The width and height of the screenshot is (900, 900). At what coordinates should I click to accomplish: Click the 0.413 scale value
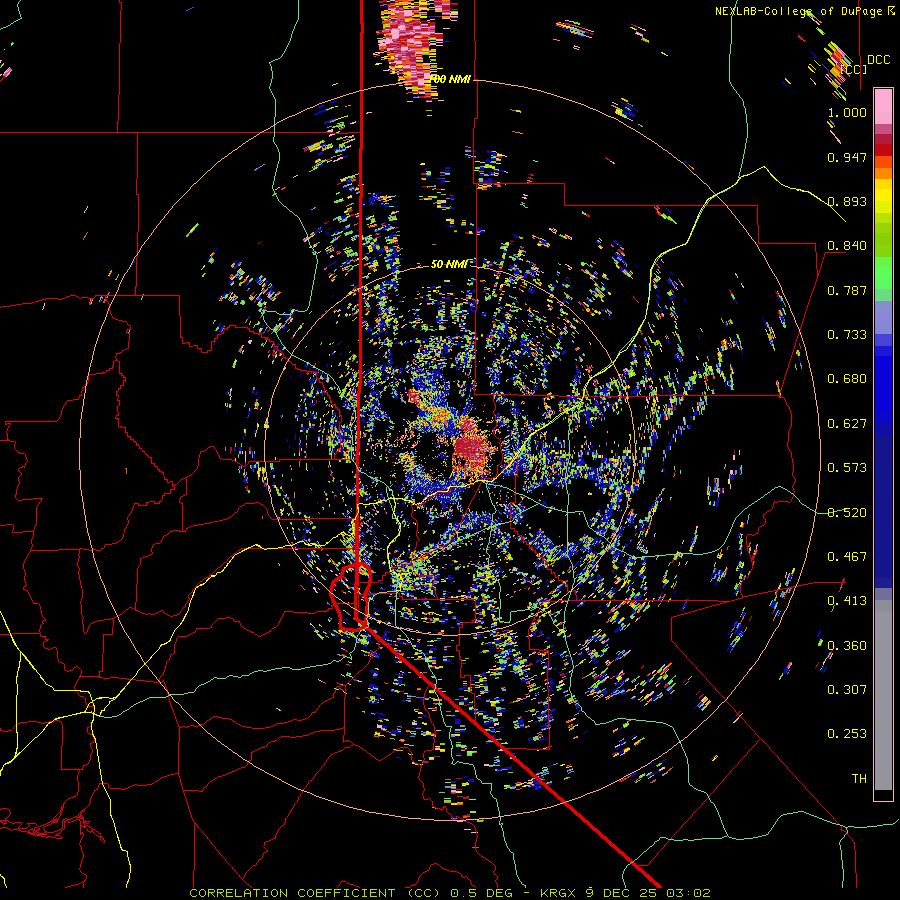click(847, 601)
